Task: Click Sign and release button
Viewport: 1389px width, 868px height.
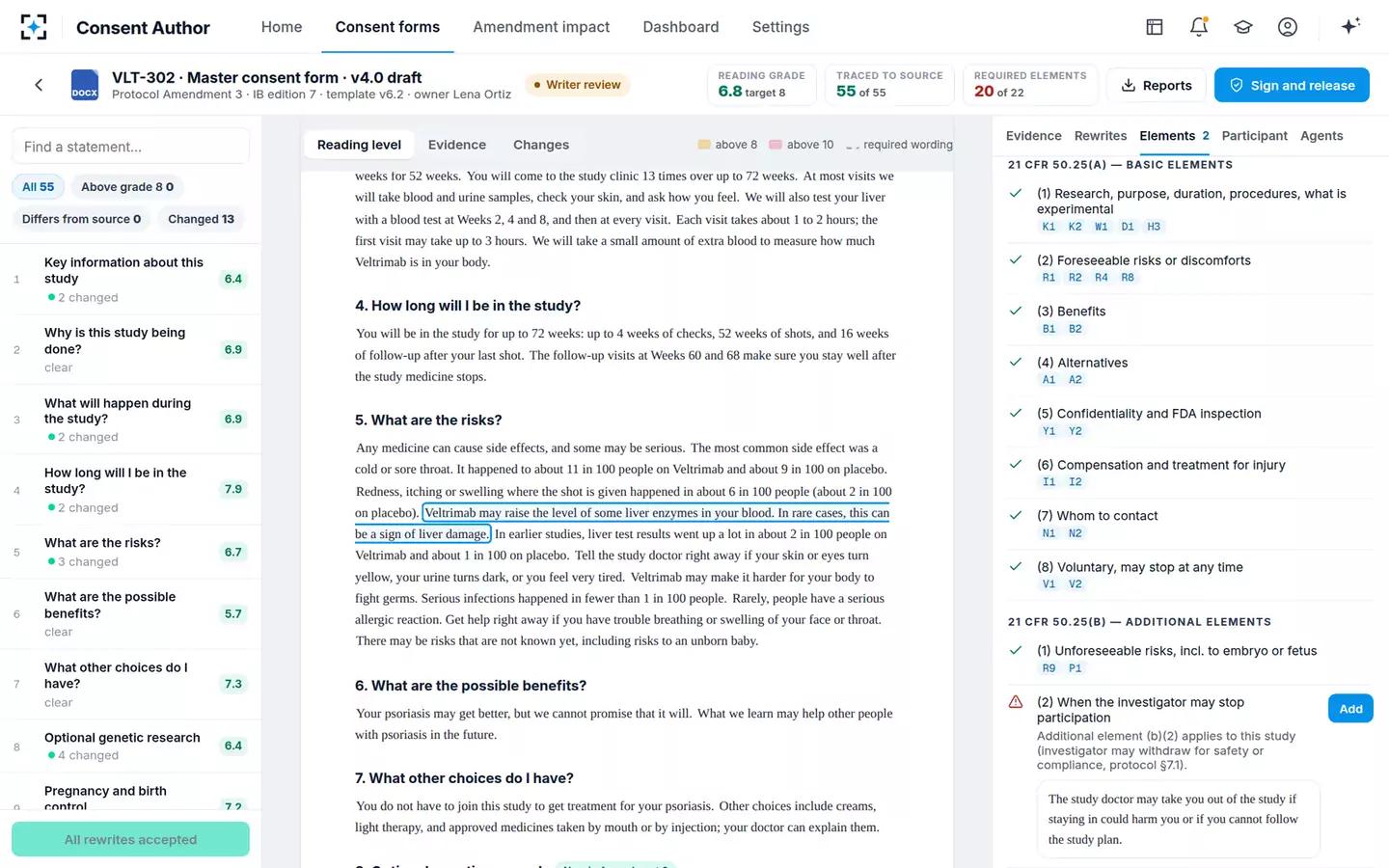Action: (x=1292, y=85)
